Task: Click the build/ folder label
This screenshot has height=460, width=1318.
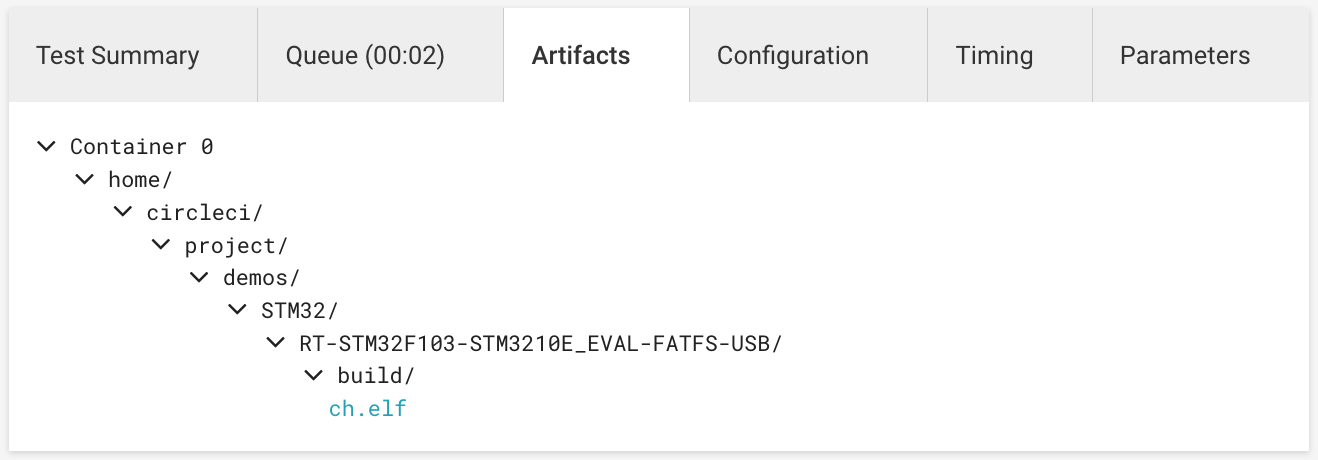Action: (376, 377)
